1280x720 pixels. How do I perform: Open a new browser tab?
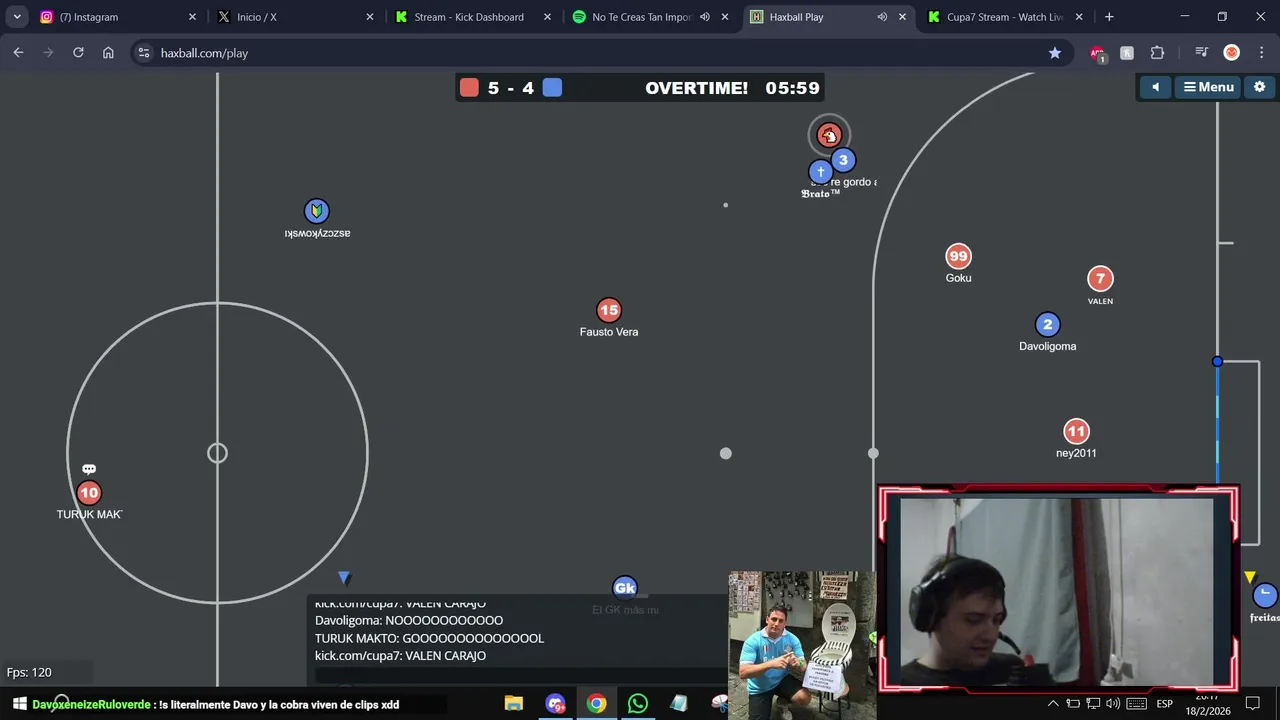(1109, 17)
